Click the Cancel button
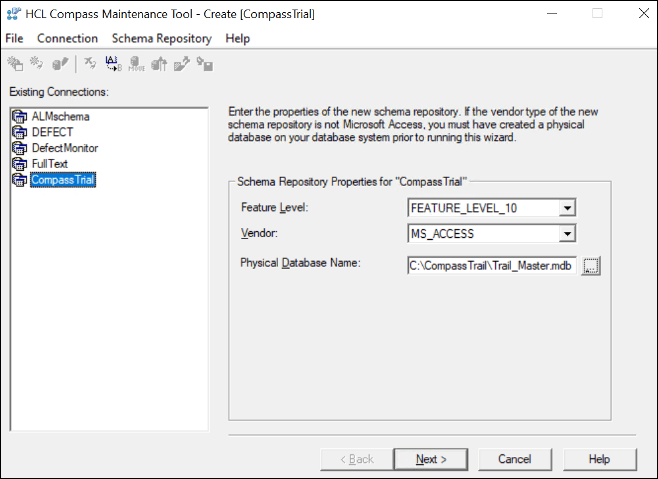The image size is (658, 479). [514, 459]
